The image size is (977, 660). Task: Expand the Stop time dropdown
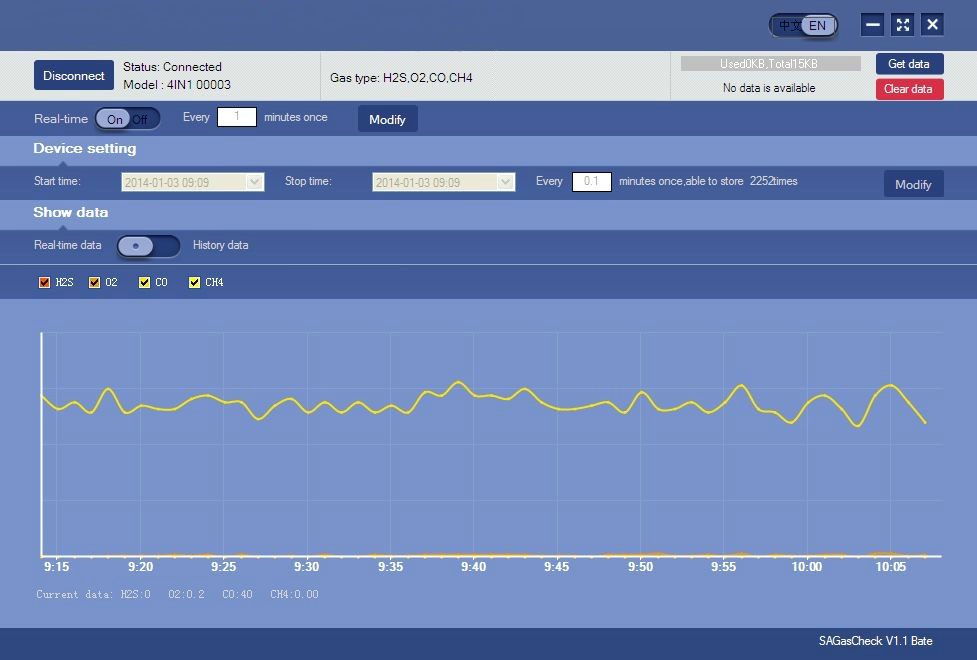(x=505, y=182)
